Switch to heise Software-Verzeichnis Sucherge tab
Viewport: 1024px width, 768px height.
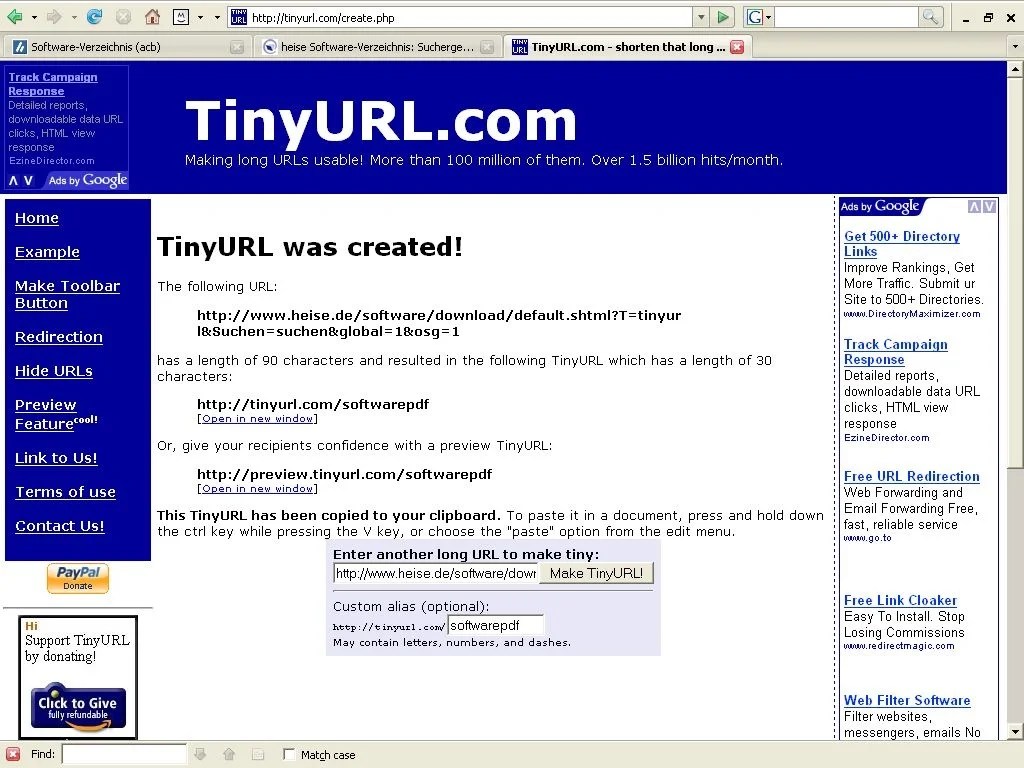(x=377, y=46)
